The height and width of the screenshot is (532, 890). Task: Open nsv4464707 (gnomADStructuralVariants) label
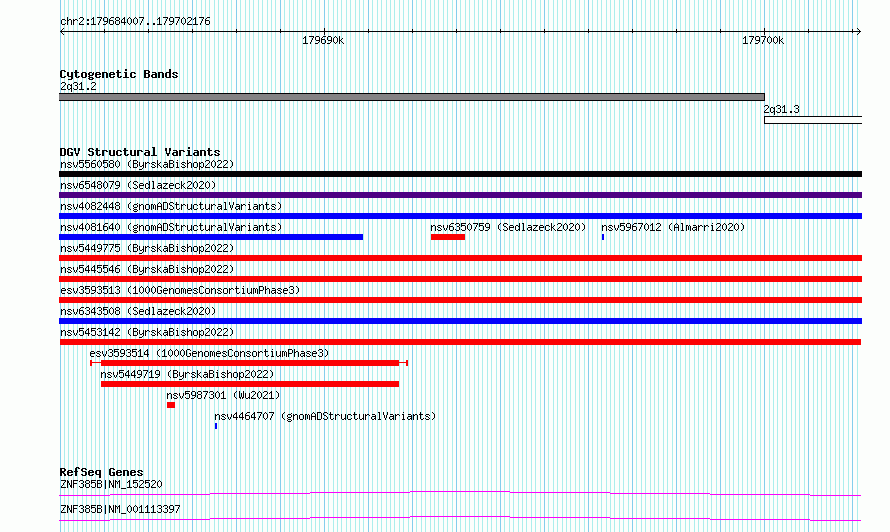(x=325, y=417)
